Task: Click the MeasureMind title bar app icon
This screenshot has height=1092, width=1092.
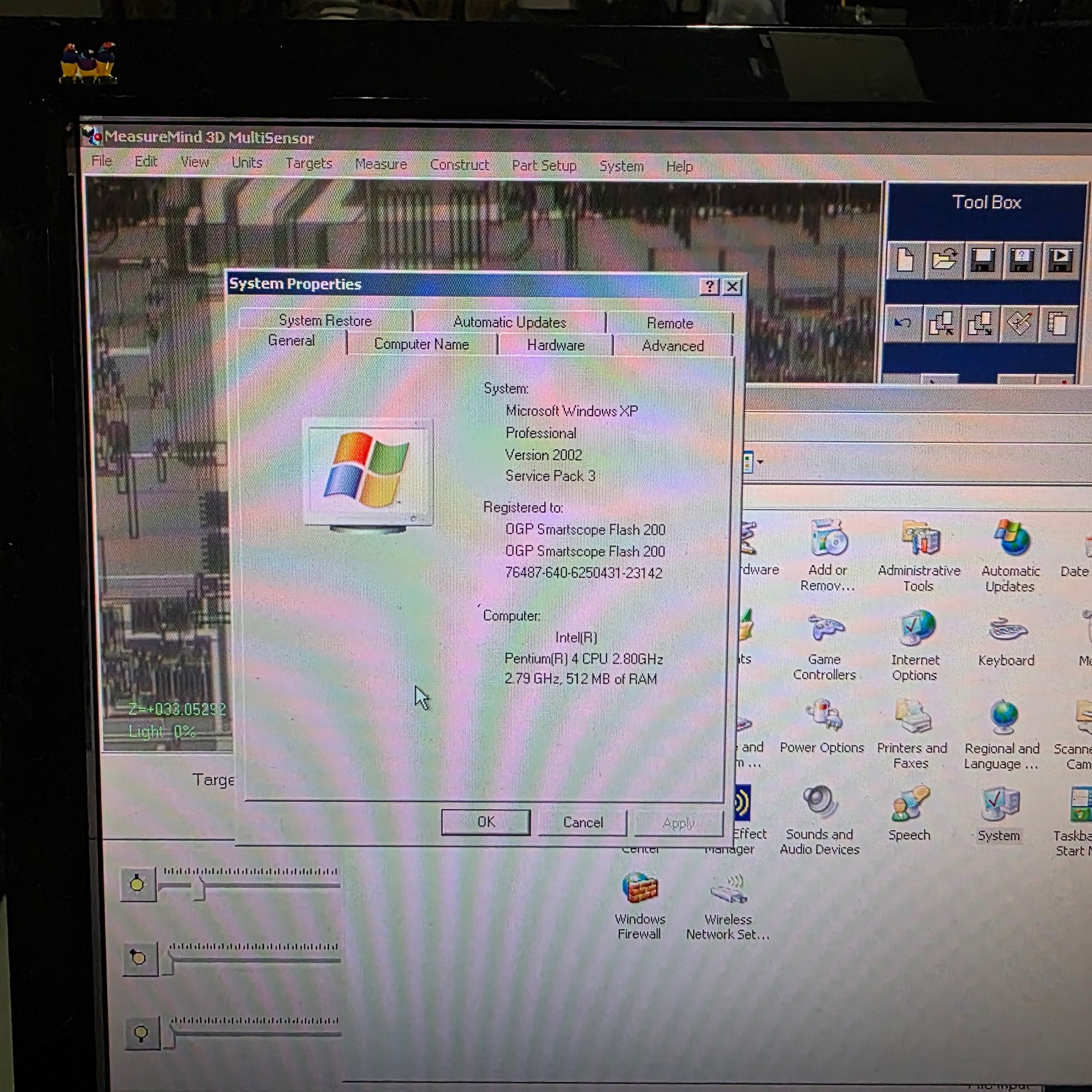Action: (x=92, y=135)
